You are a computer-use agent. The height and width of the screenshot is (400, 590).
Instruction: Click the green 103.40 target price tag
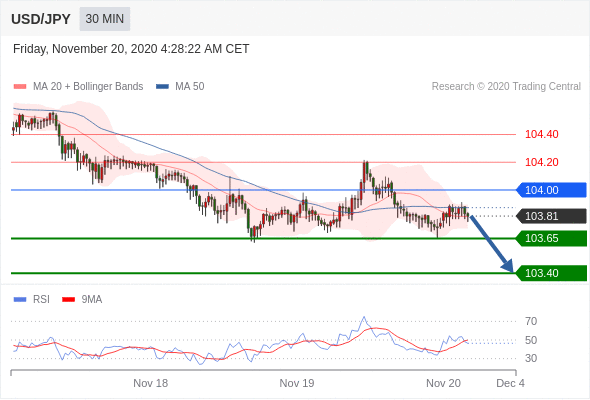[551, 273]
